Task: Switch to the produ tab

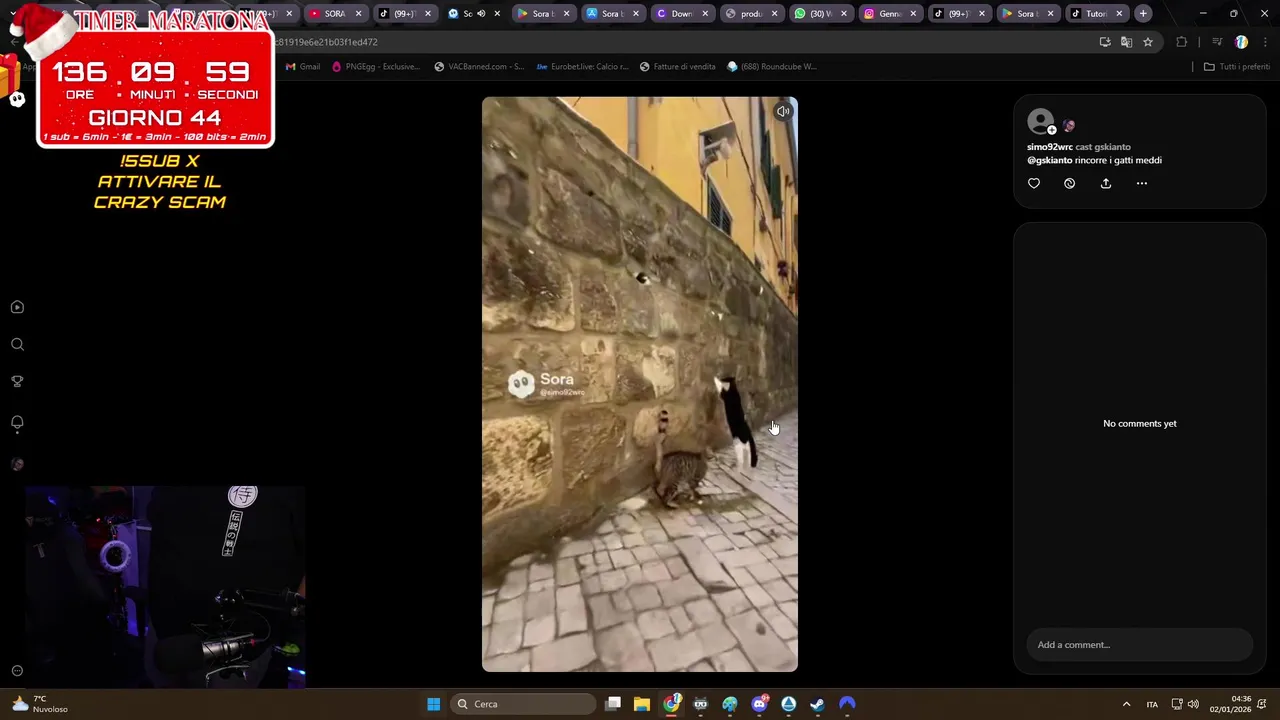Action: pos(750,14)
